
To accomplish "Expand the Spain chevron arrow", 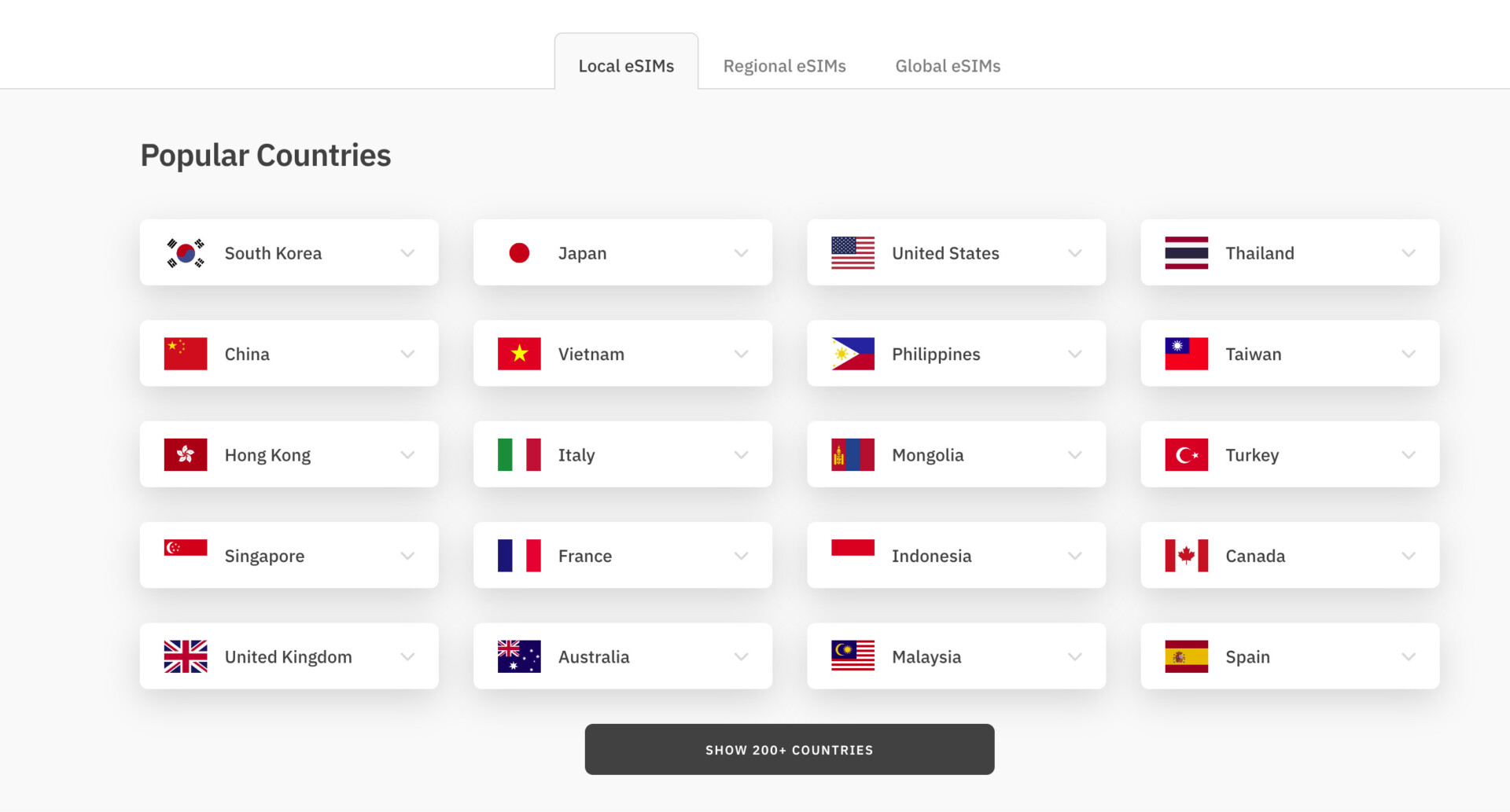I will point(1408,656).
